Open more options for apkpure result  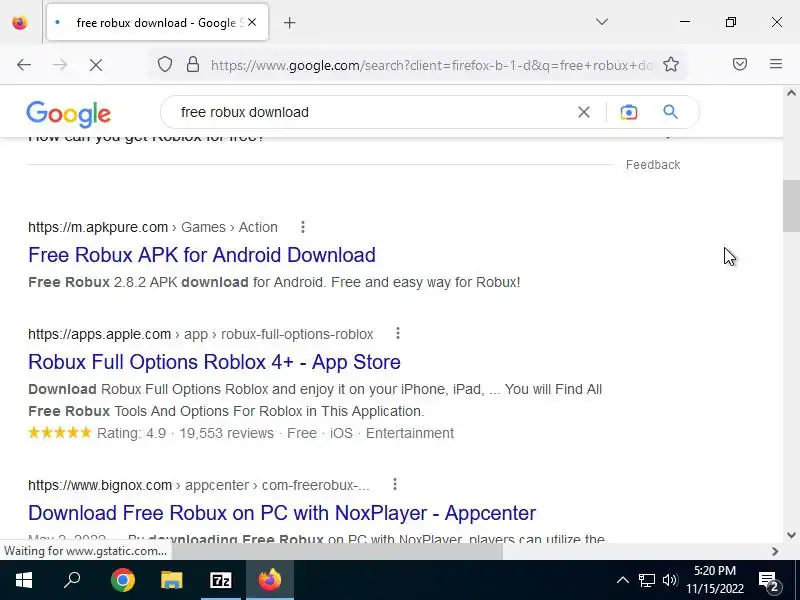pyautogui.click(x=303, y=227)
